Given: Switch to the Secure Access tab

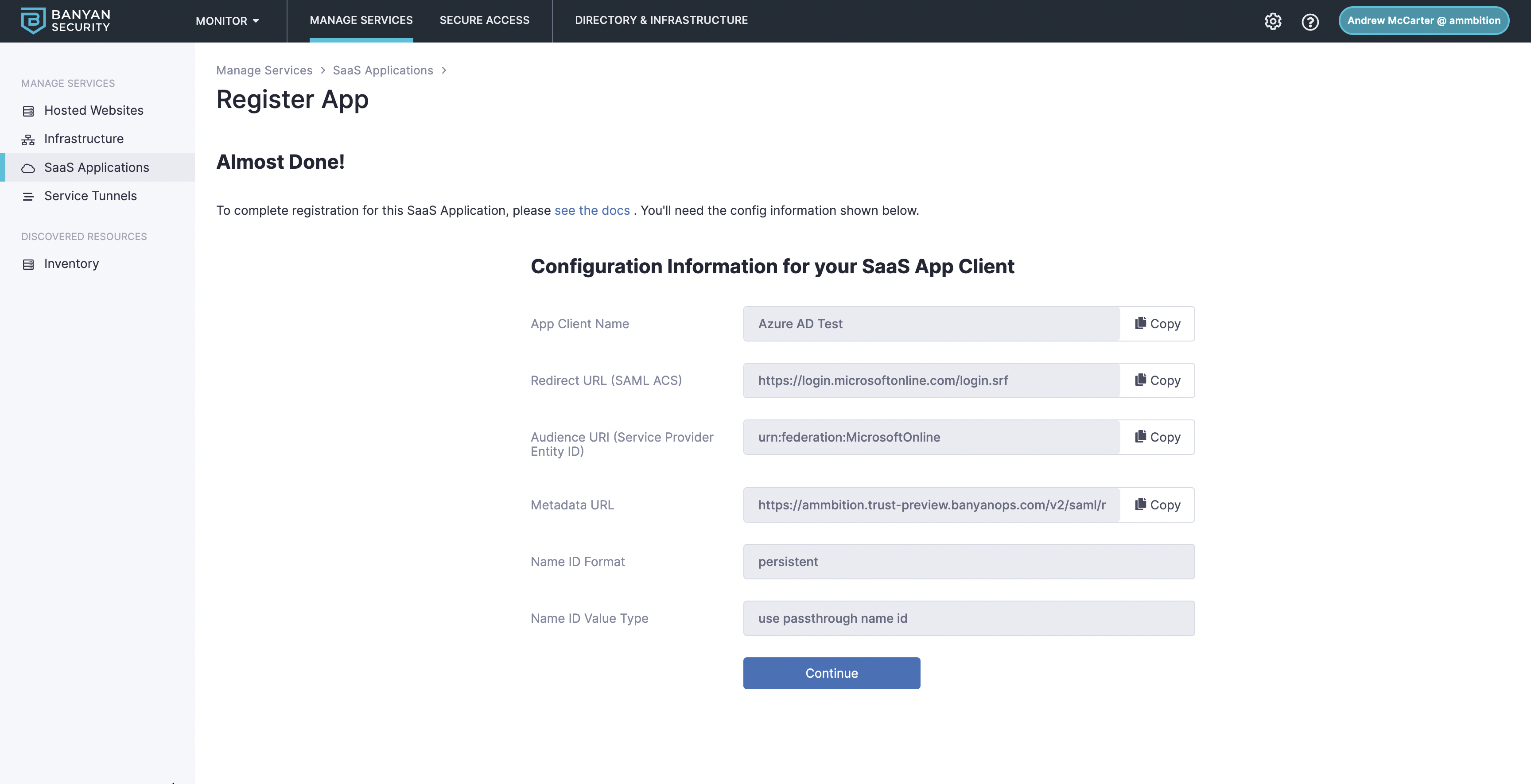Looking at the screenshot, I should point(484,20).
